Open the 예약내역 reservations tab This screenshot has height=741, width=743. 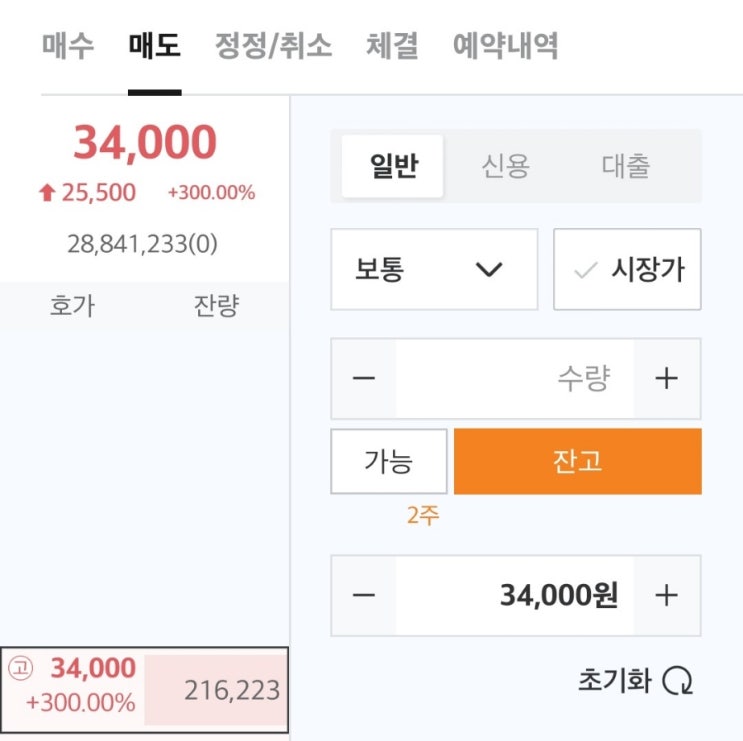(505, 46)
